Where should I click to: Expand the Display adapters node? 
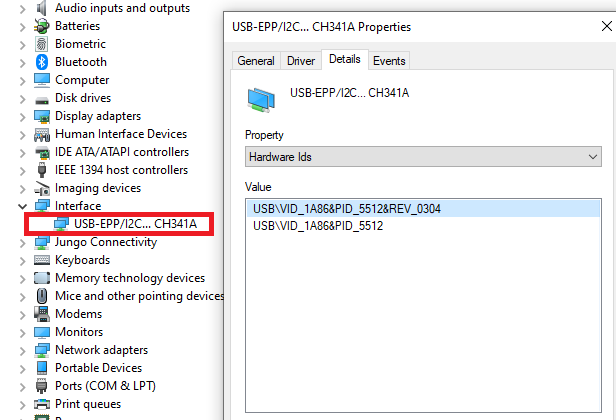click(23, 116)
